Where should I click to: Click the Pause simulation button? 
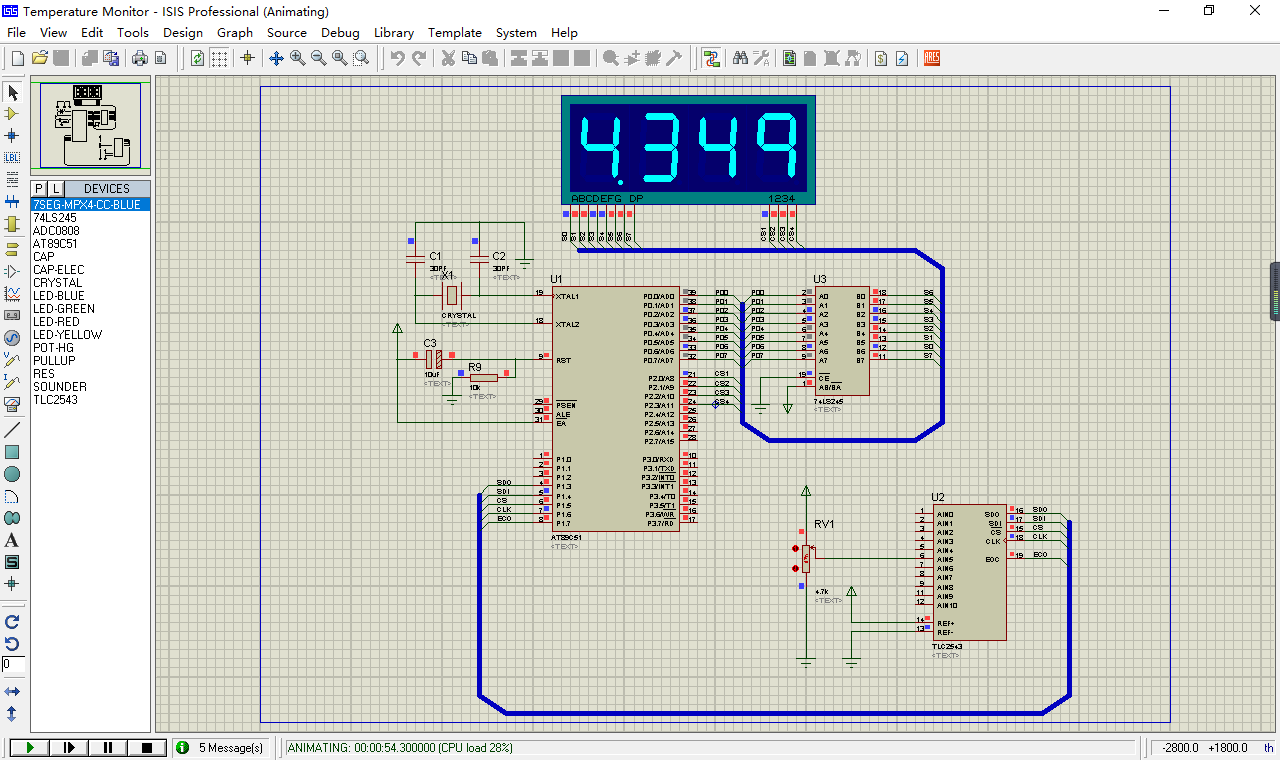(108, 747)
